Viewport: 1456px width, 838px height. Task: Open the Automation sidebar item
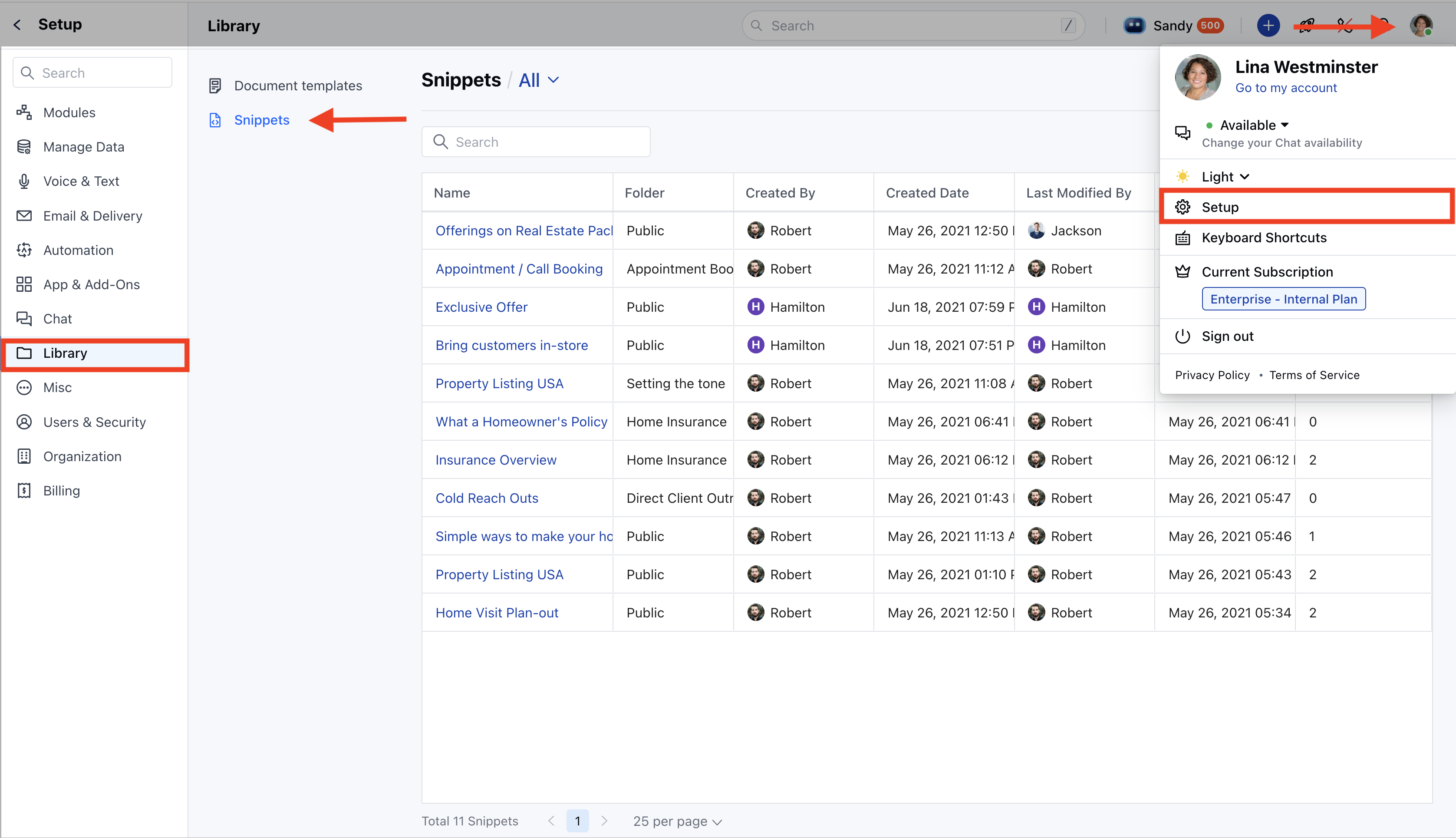pos(78,250)
